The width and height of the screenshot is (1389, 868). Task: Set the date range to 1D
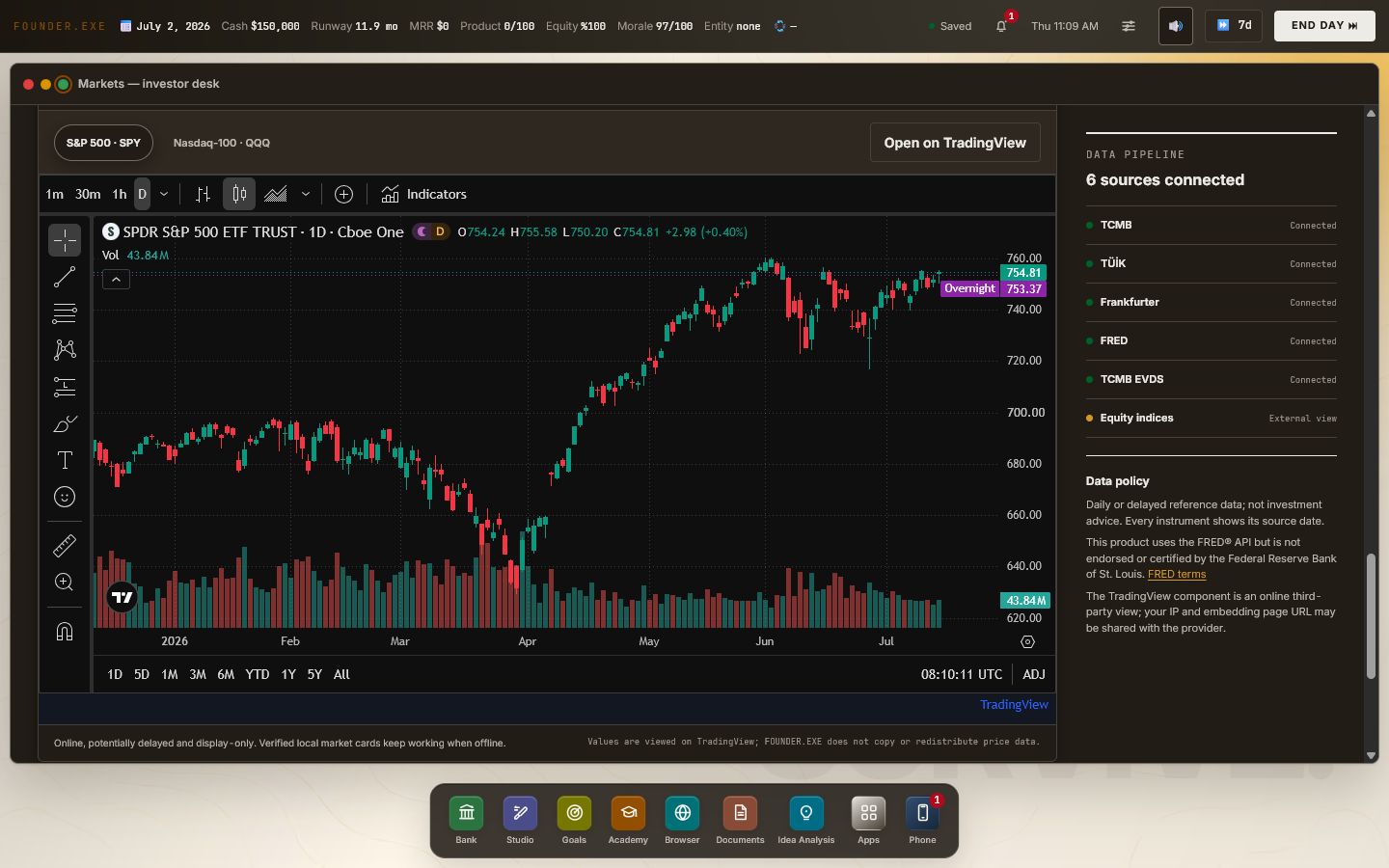(115, 674)
